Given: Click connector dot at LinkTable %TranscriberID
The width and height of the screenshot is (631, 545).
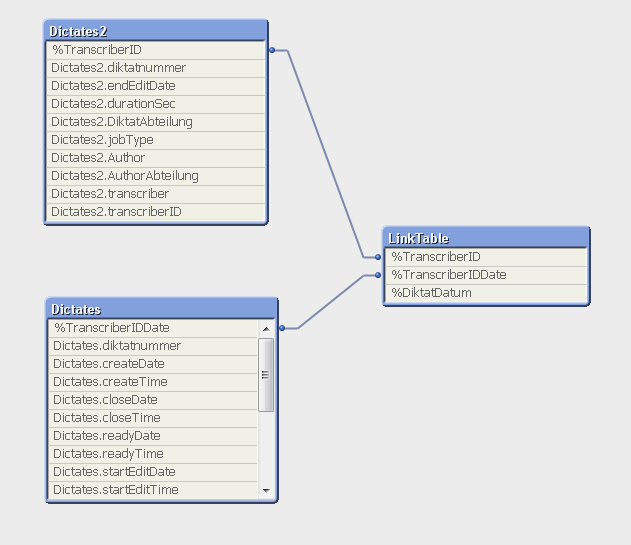Looking at the screenshot, I should 377,257.
